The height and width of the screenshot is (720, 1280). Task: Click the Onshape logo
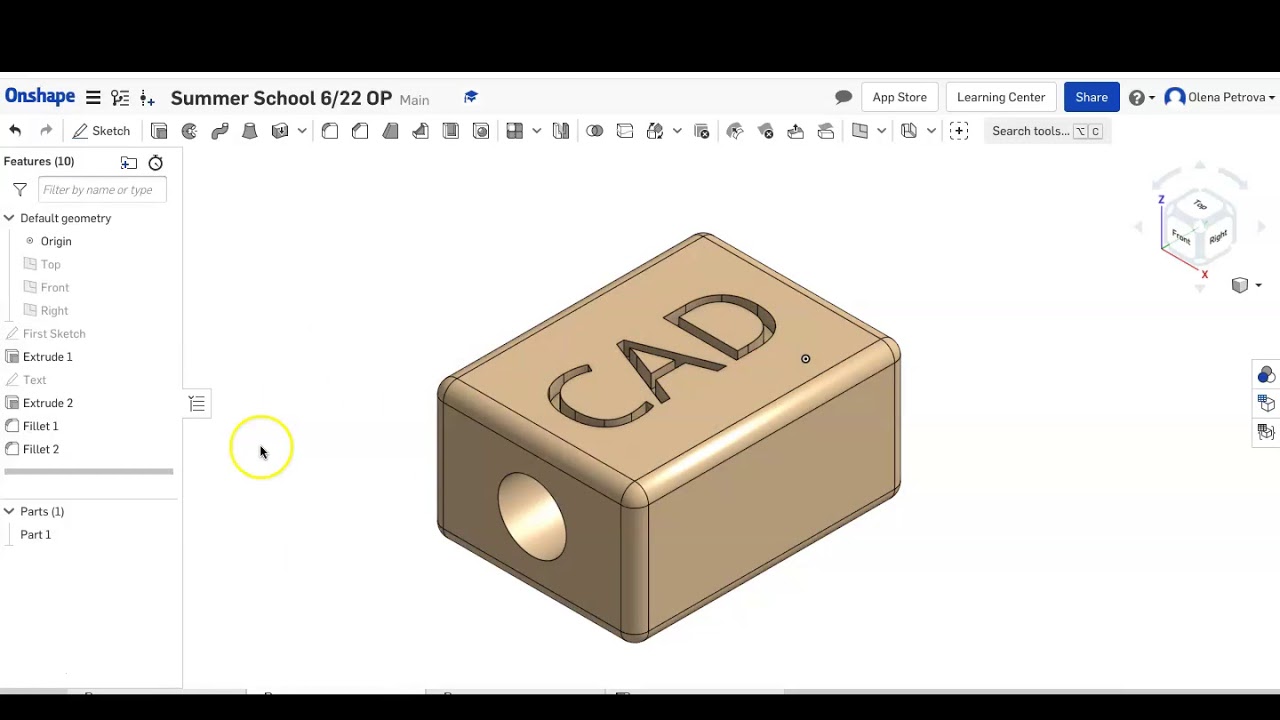(40, 97)
